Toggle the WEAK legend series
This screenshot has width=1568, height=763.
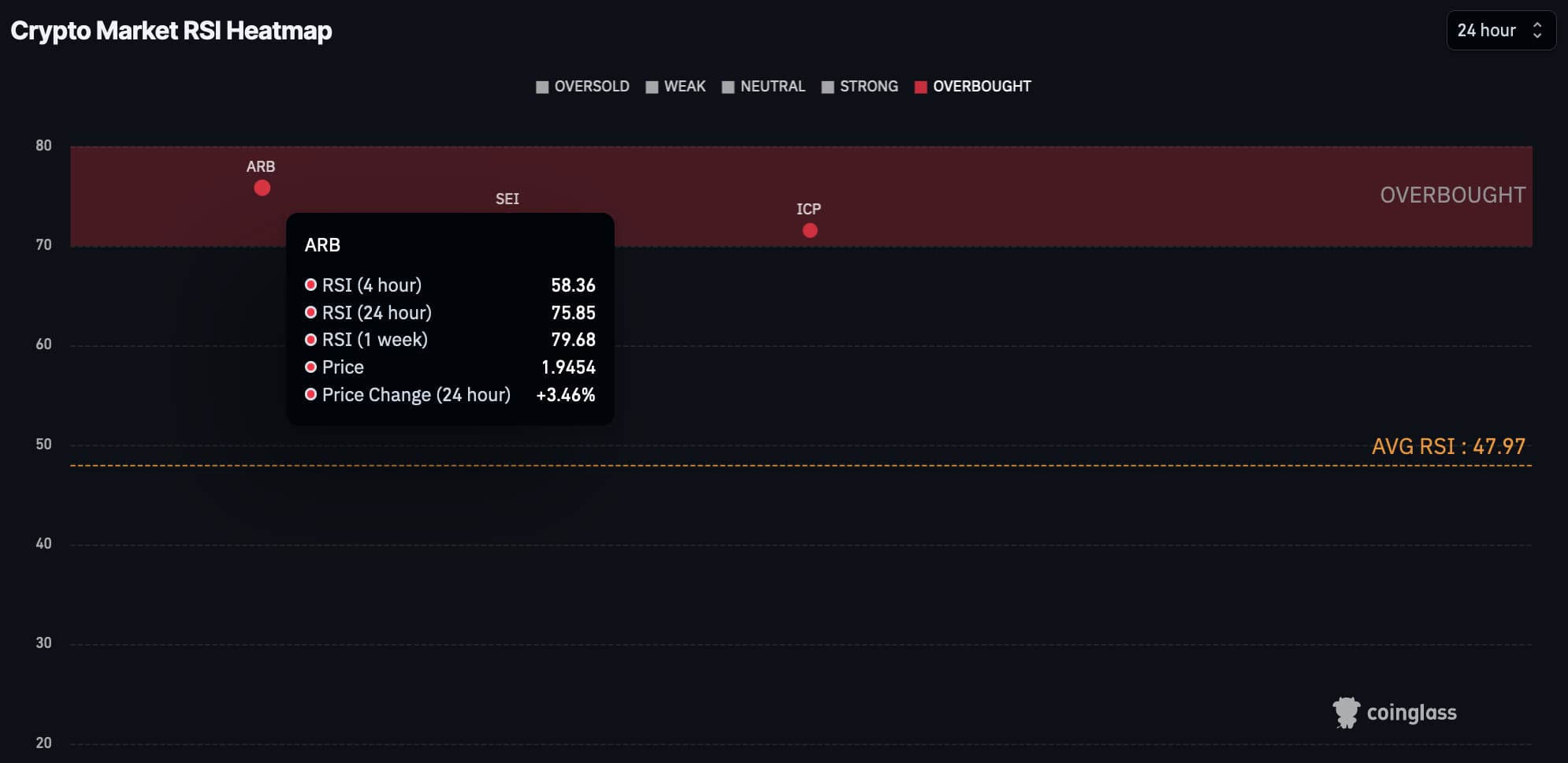point(675,87)
